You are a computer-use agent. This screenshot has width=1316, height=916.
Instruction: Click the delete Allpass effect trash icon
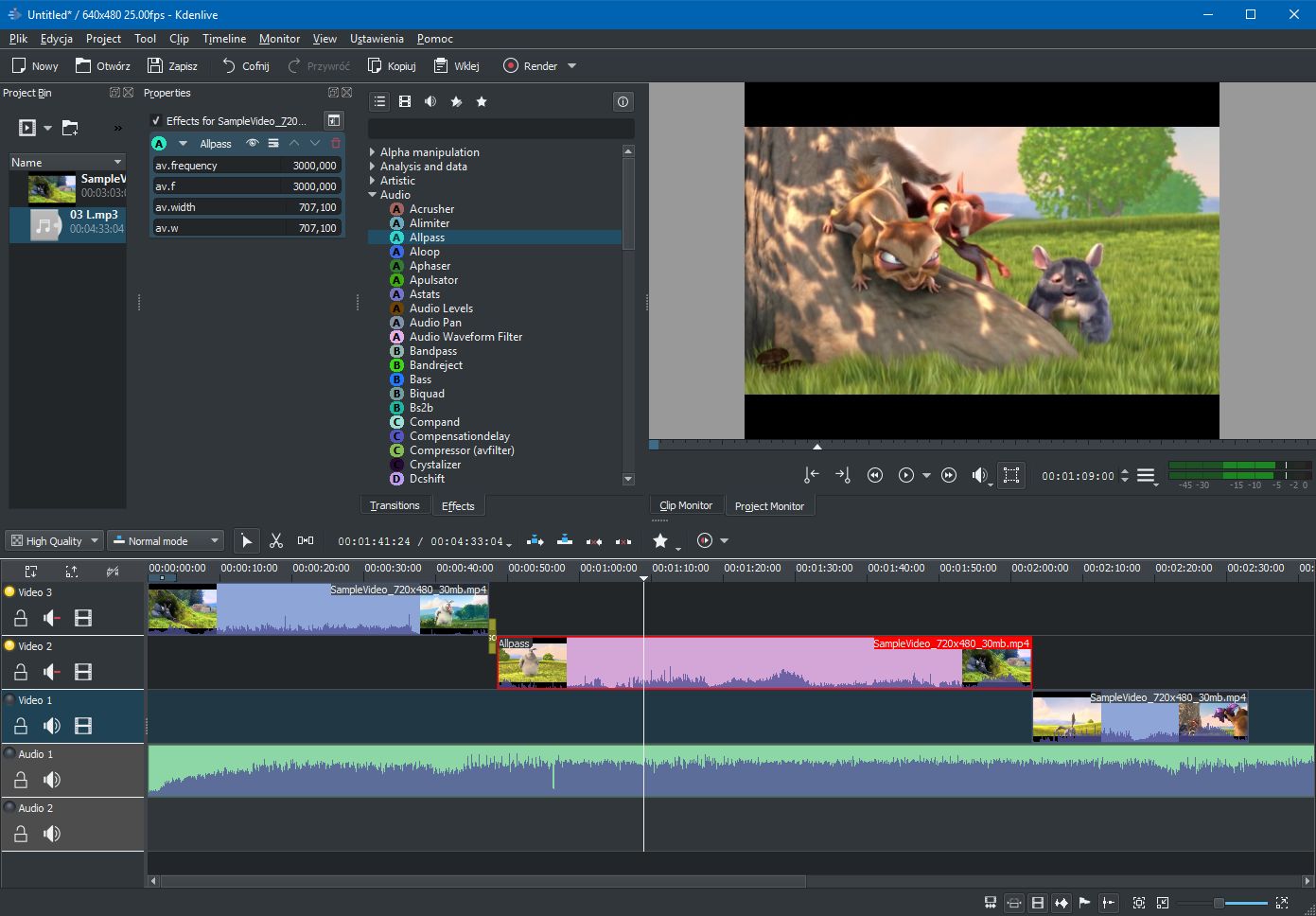coord(336,144)
